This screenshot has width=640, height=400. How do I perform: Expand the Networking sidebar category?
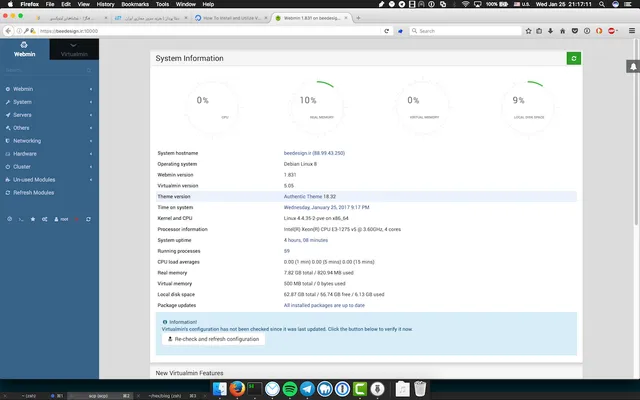coord(49,141)
